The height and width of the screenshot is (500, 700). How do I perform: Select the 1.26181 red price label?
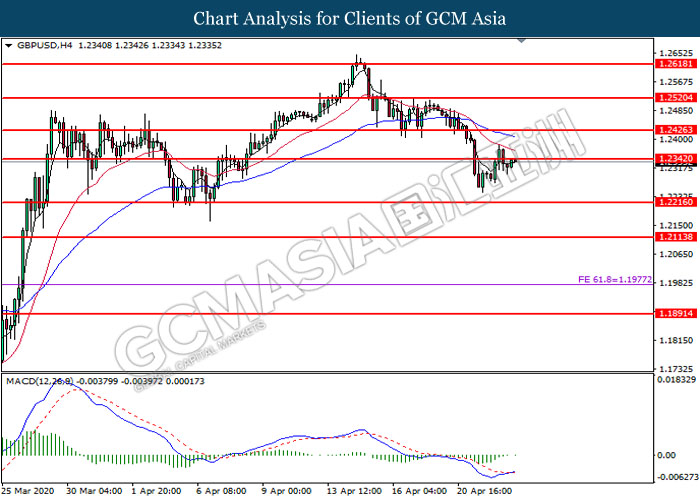coord(676,64)
